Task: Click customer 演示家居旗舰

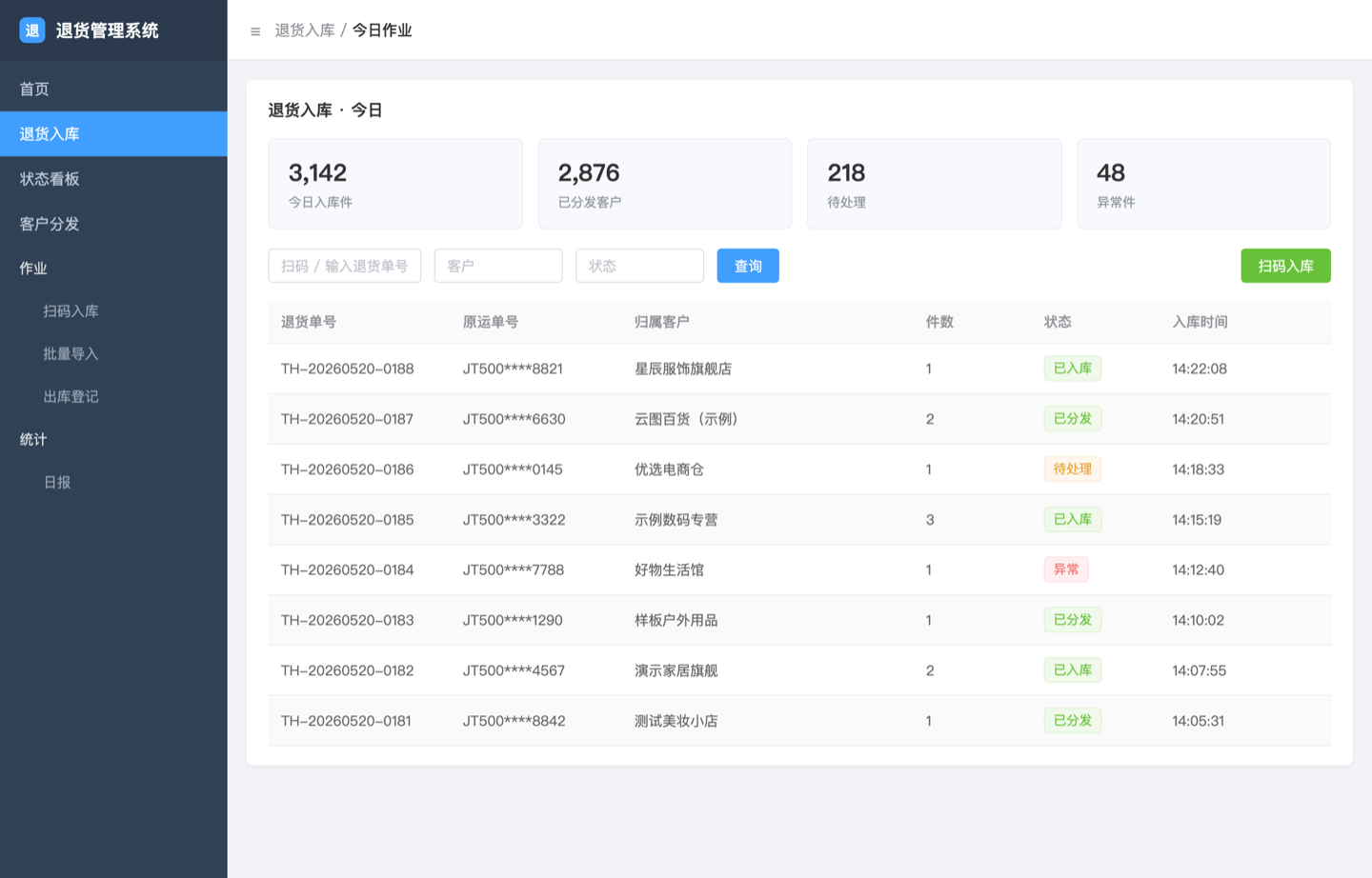Action: tap(676, 670)
